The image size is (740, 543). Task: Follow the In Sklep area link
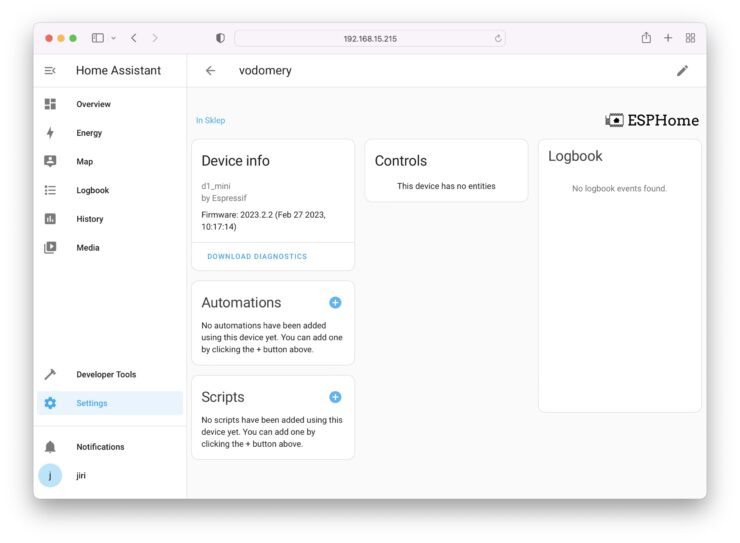(x=210, y=121)
